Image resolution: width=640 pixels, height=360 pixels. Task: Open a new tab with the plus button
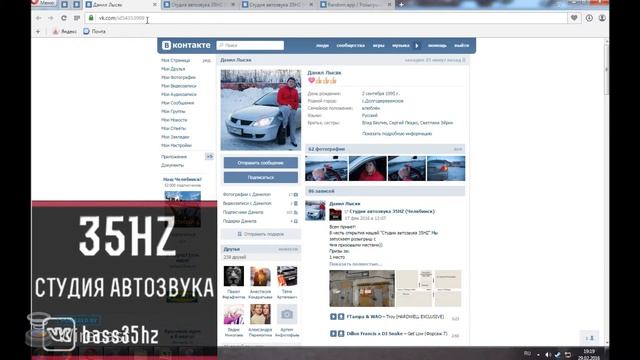401,4
